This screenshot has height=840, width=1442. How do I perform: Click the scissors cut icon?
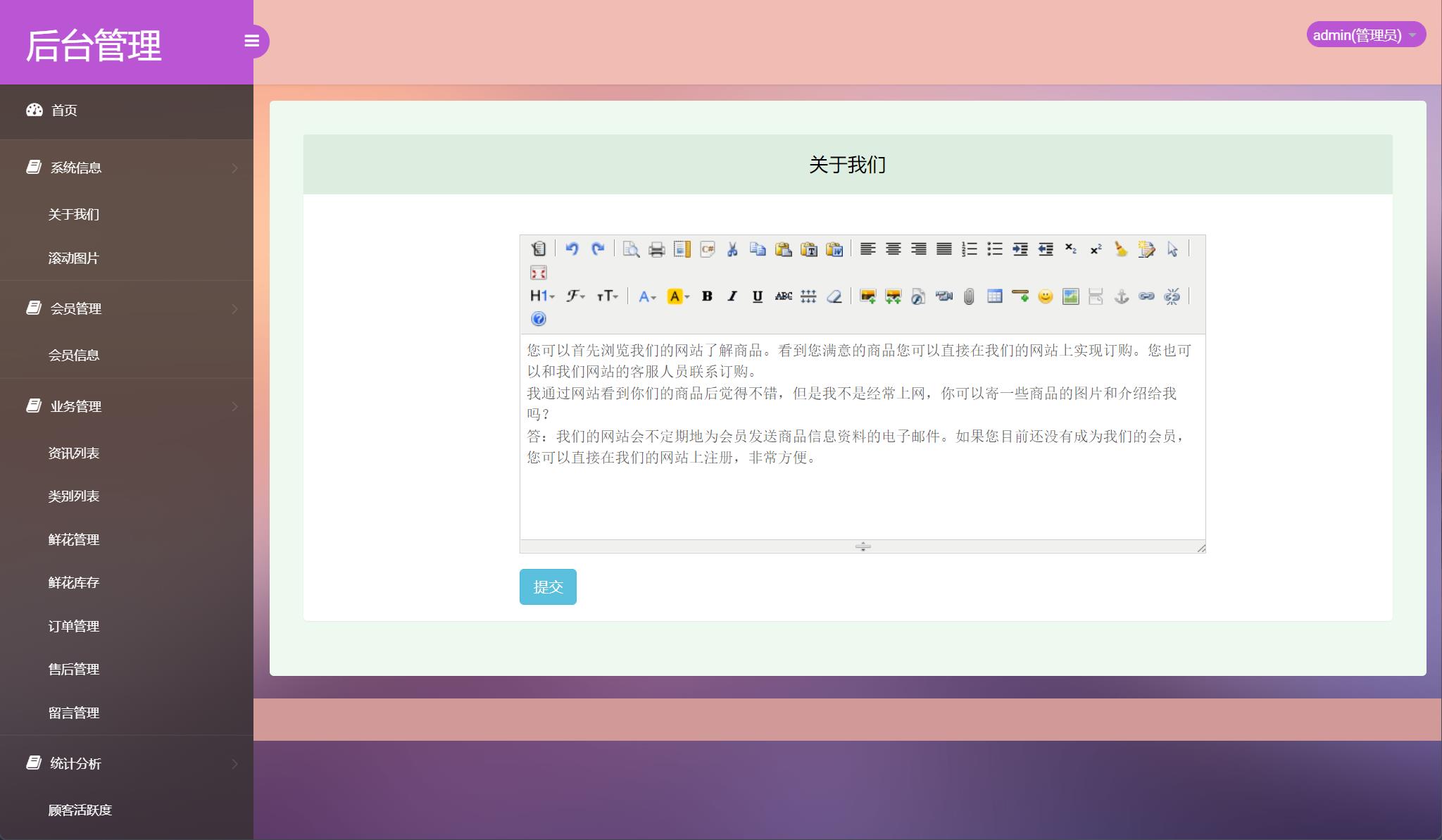(732, 249)
